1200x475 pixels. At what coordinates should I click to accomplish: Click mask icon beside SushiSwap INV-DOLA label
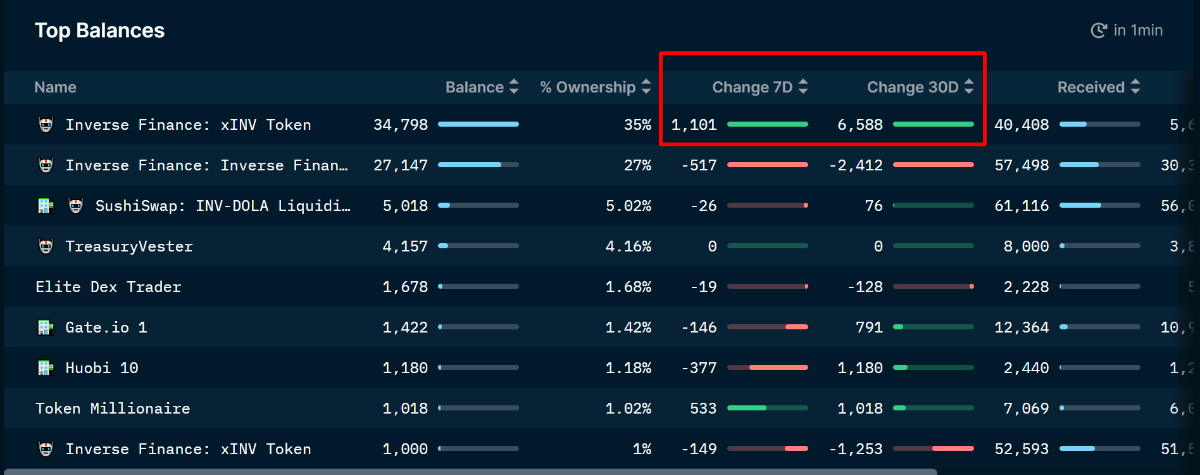coord(75,206)
